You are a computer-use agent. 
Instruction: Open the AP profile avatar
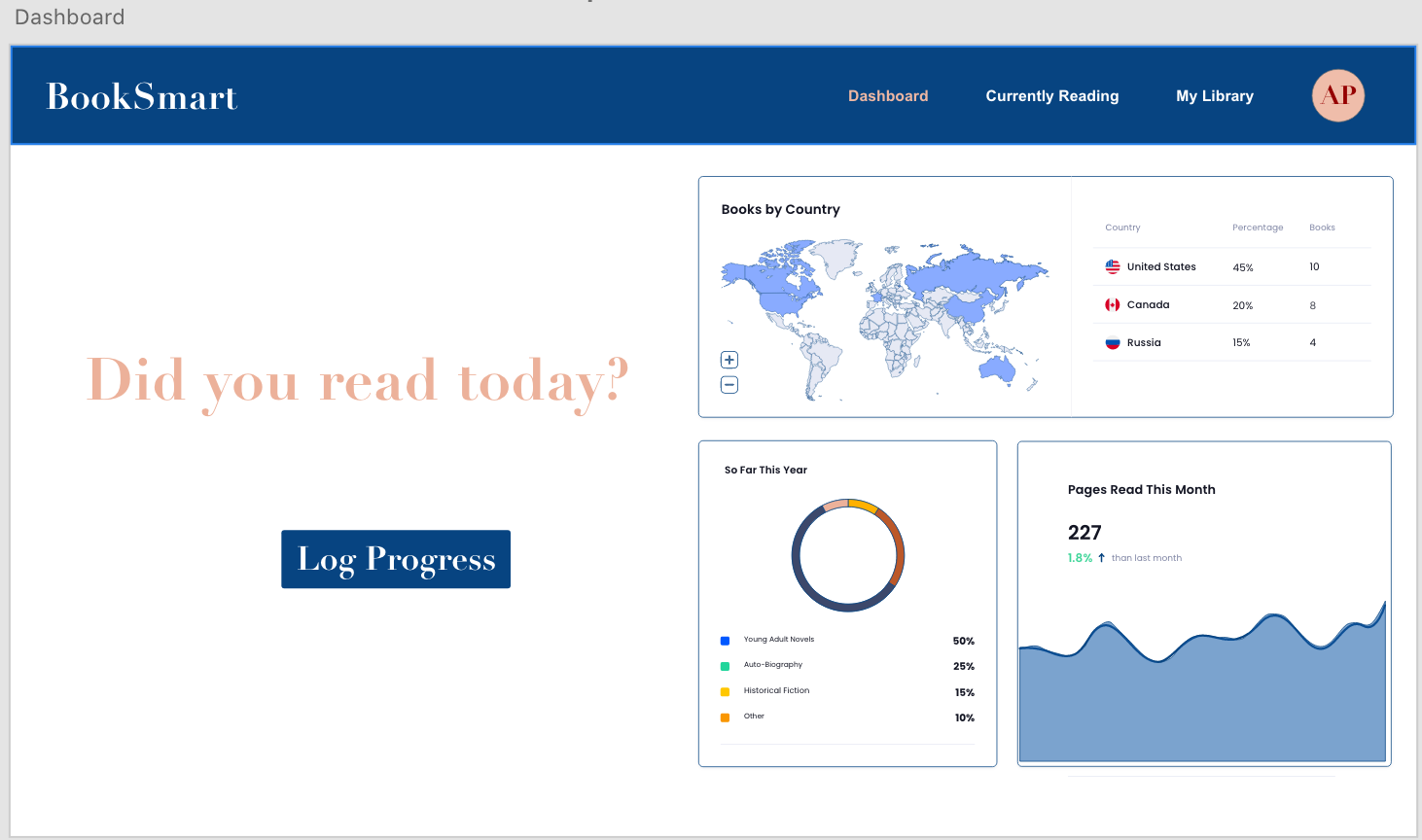pyautogui.click(x=1338, y=95)
